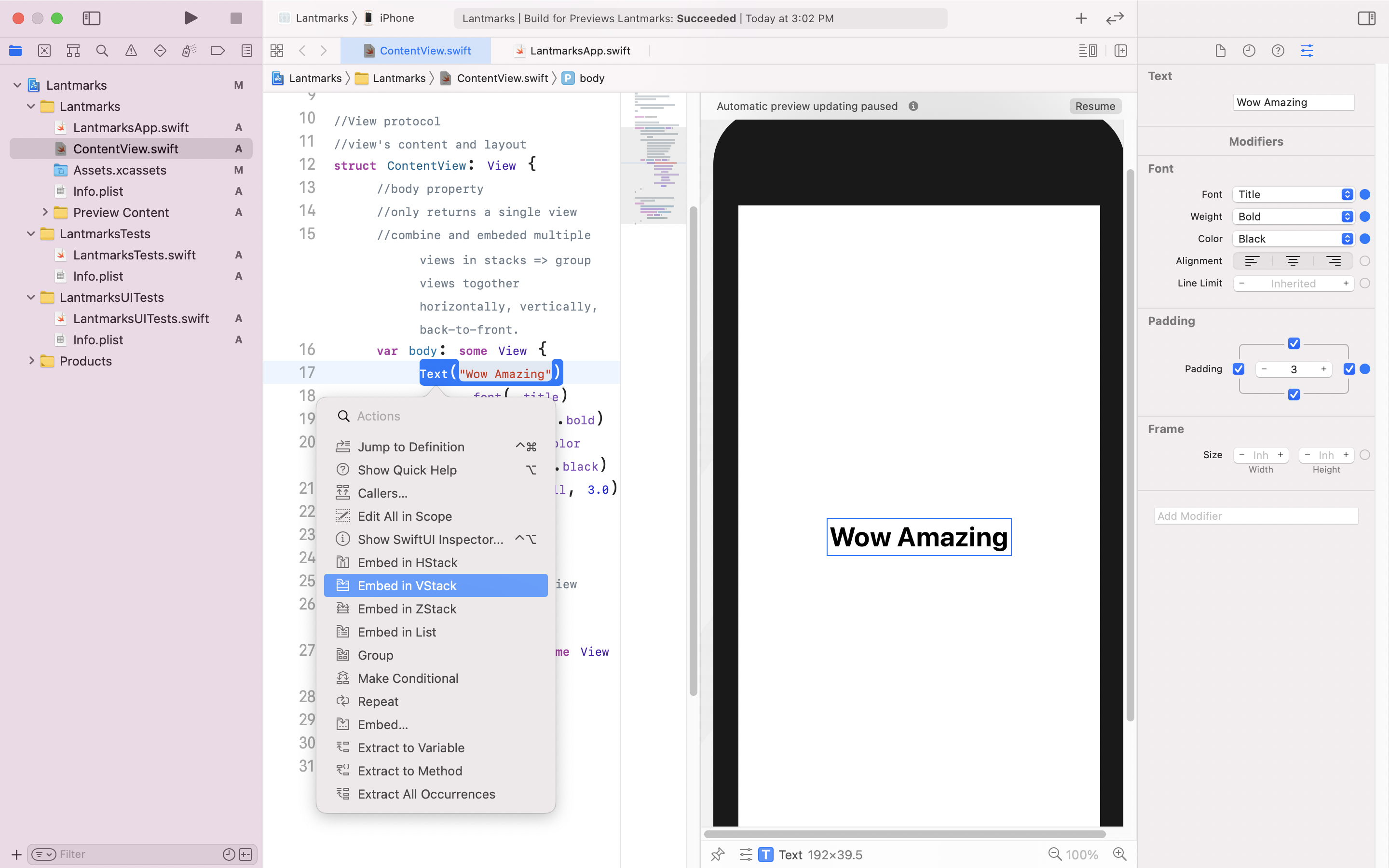Viewport: 1389px width, 868px height.
Task: Toggle the bottom padding checkbox
Action: point(1294,394)
